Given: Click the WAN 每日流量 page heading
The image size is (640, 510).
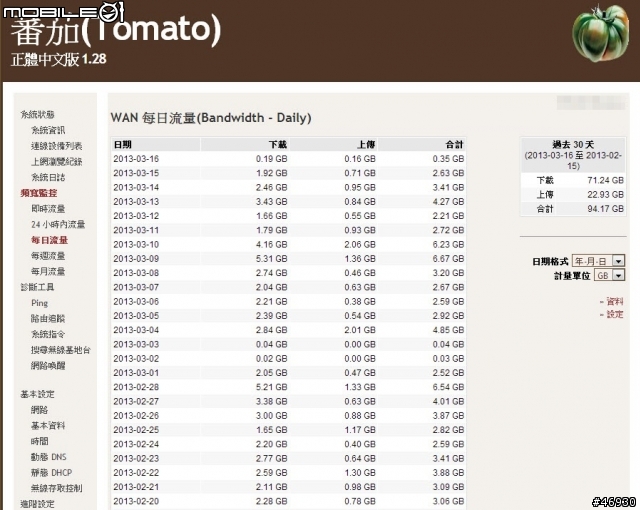Looking at the screenshot, I should pyautogui.click(x=211, y=118).
